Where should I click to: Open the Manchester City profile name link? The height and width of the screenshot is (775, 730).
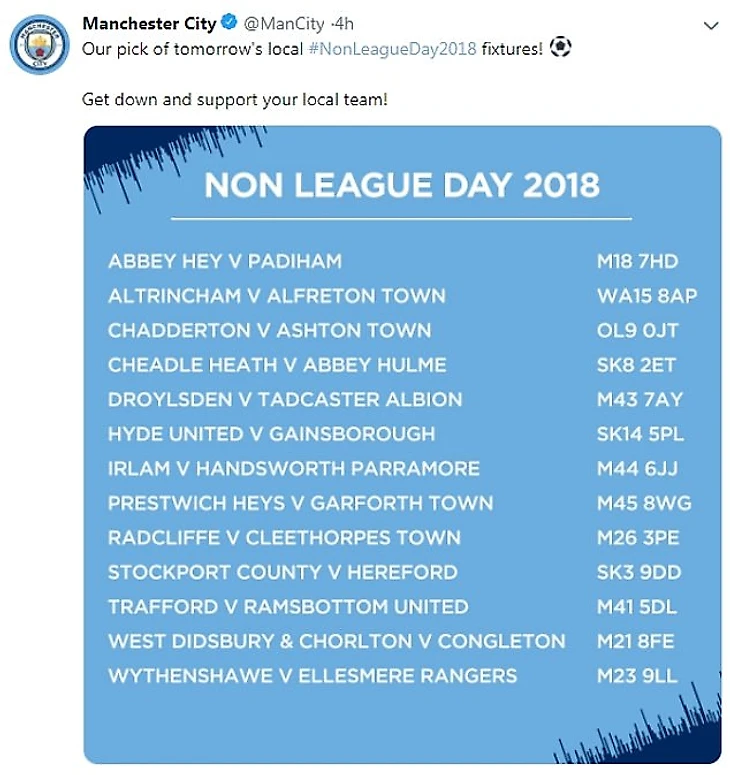tap(149, 24)
